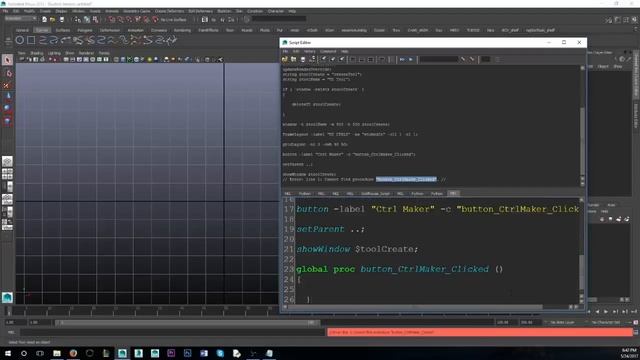Image resolution: width=640 pixels, height=360 pixels.
Task: Clear Input in Script Editor toolbar
Action: coord(333,60)
